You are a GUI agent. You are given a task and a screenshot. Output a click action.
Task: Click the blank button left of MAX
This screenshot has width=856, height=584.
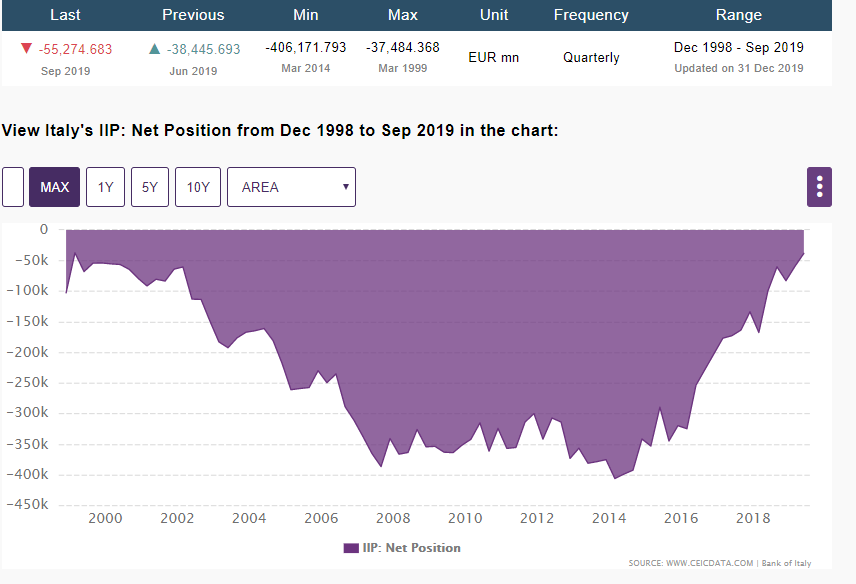coord(13,187)
